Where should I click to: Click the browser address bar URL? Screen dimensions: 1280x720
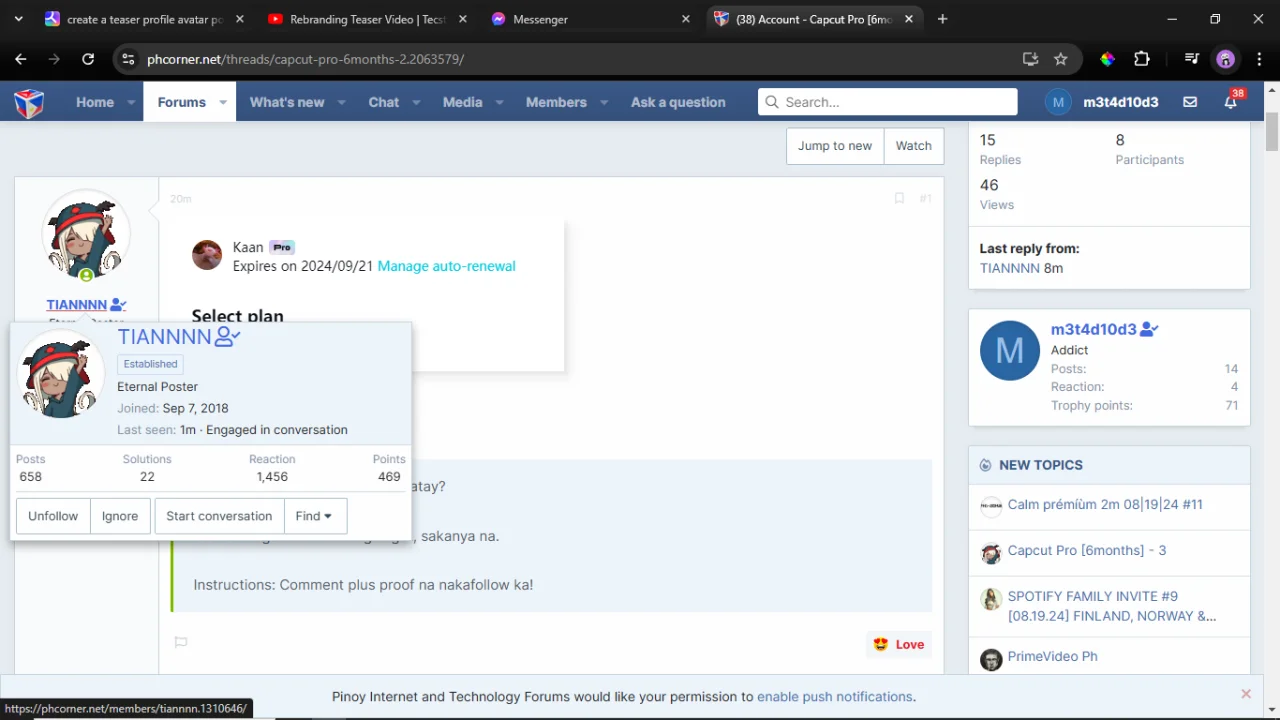click(306, 59)
